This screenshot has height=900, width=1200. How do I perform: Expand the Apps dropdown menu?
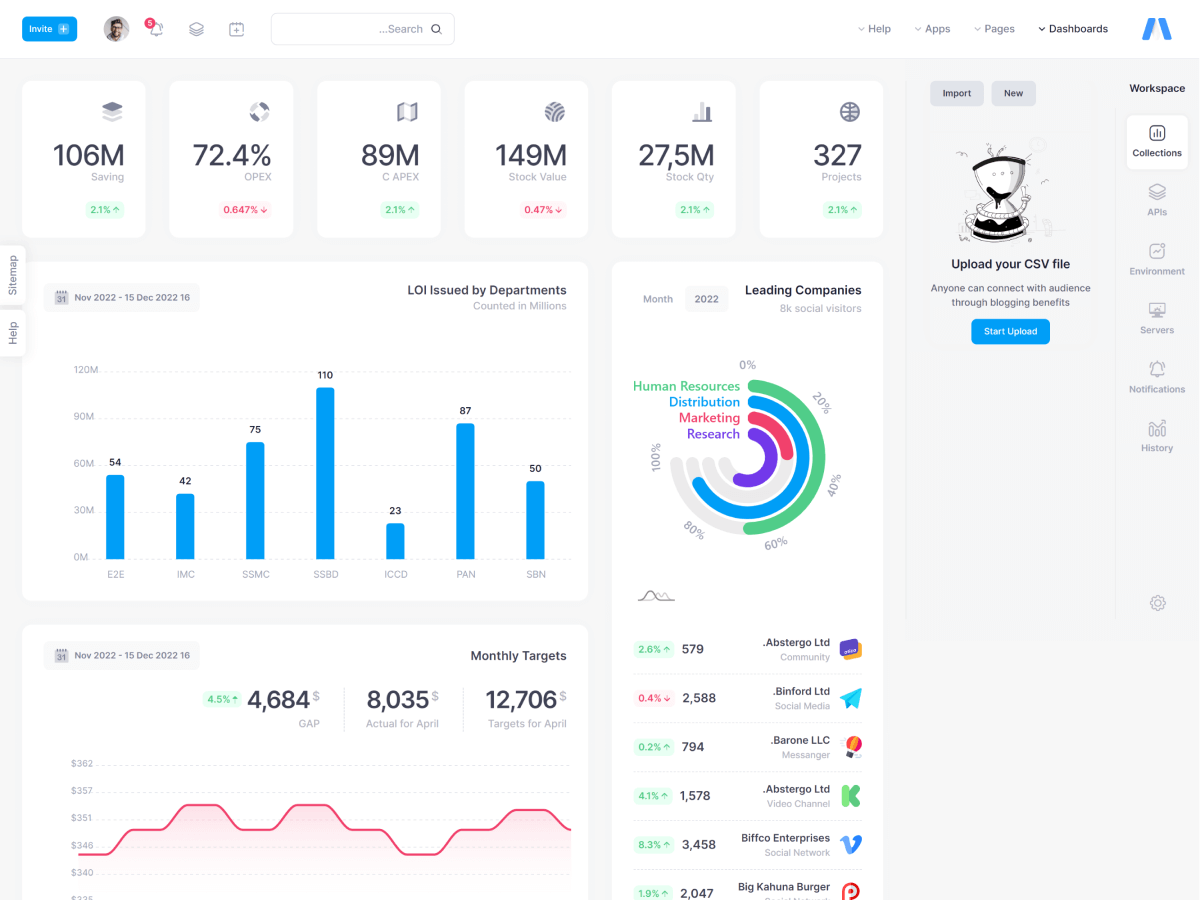[x=932, y=29]
